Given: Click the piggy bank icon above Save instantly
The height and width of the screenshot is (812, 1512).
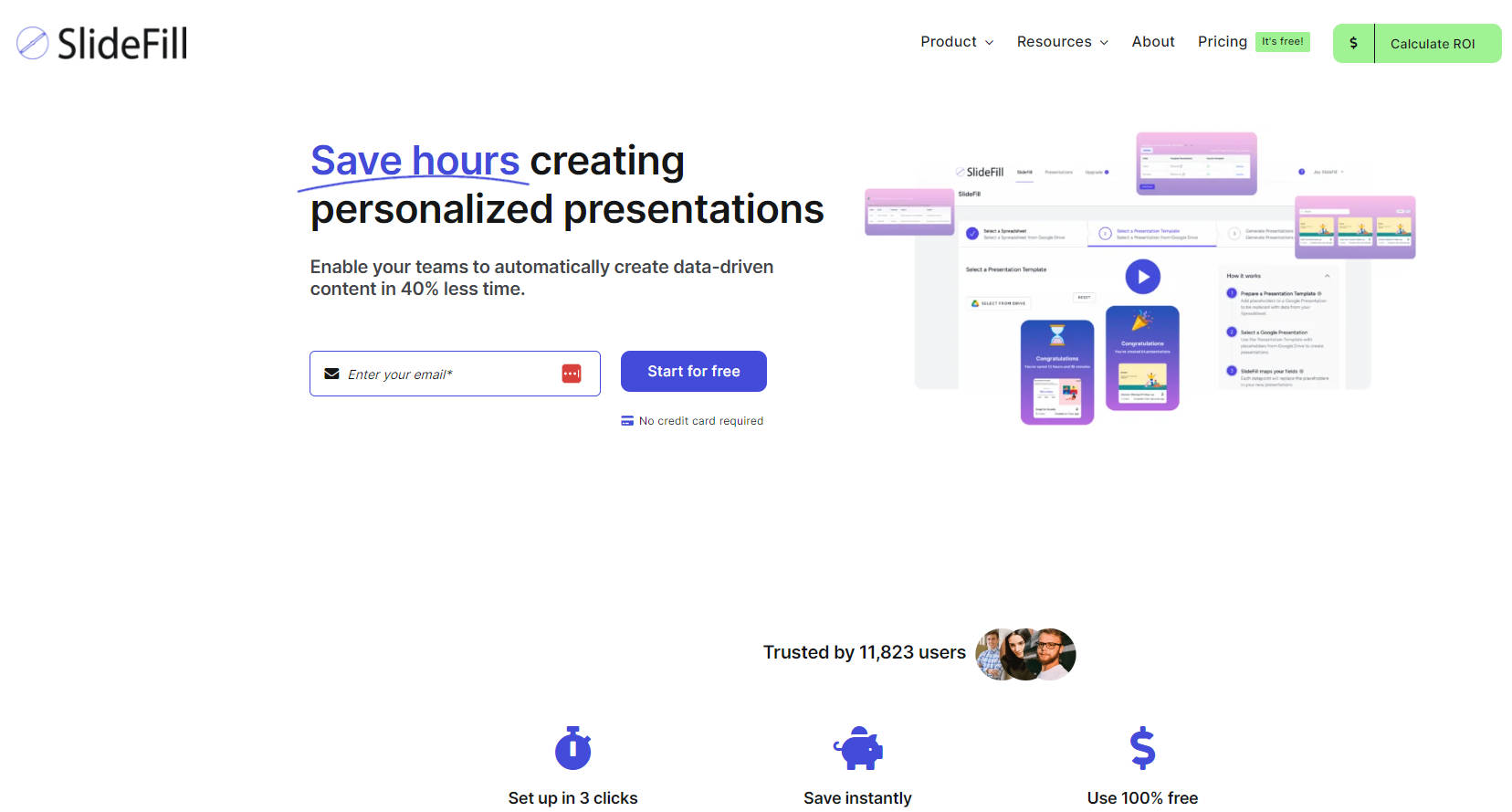Looking at the screenshot, I should pyautogui.click(x=857, y=749).
